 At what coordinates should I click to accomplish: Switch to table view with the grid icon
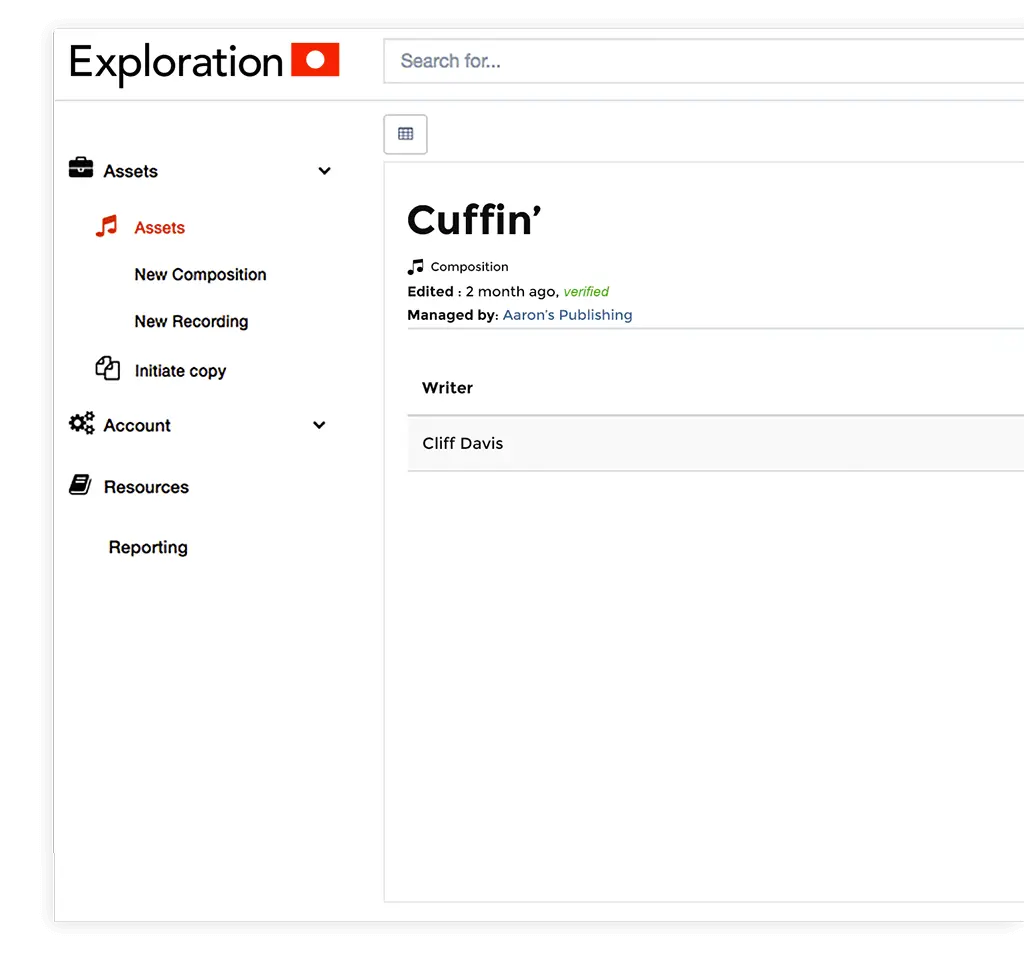pyautogui.click(x=404, y=133)
